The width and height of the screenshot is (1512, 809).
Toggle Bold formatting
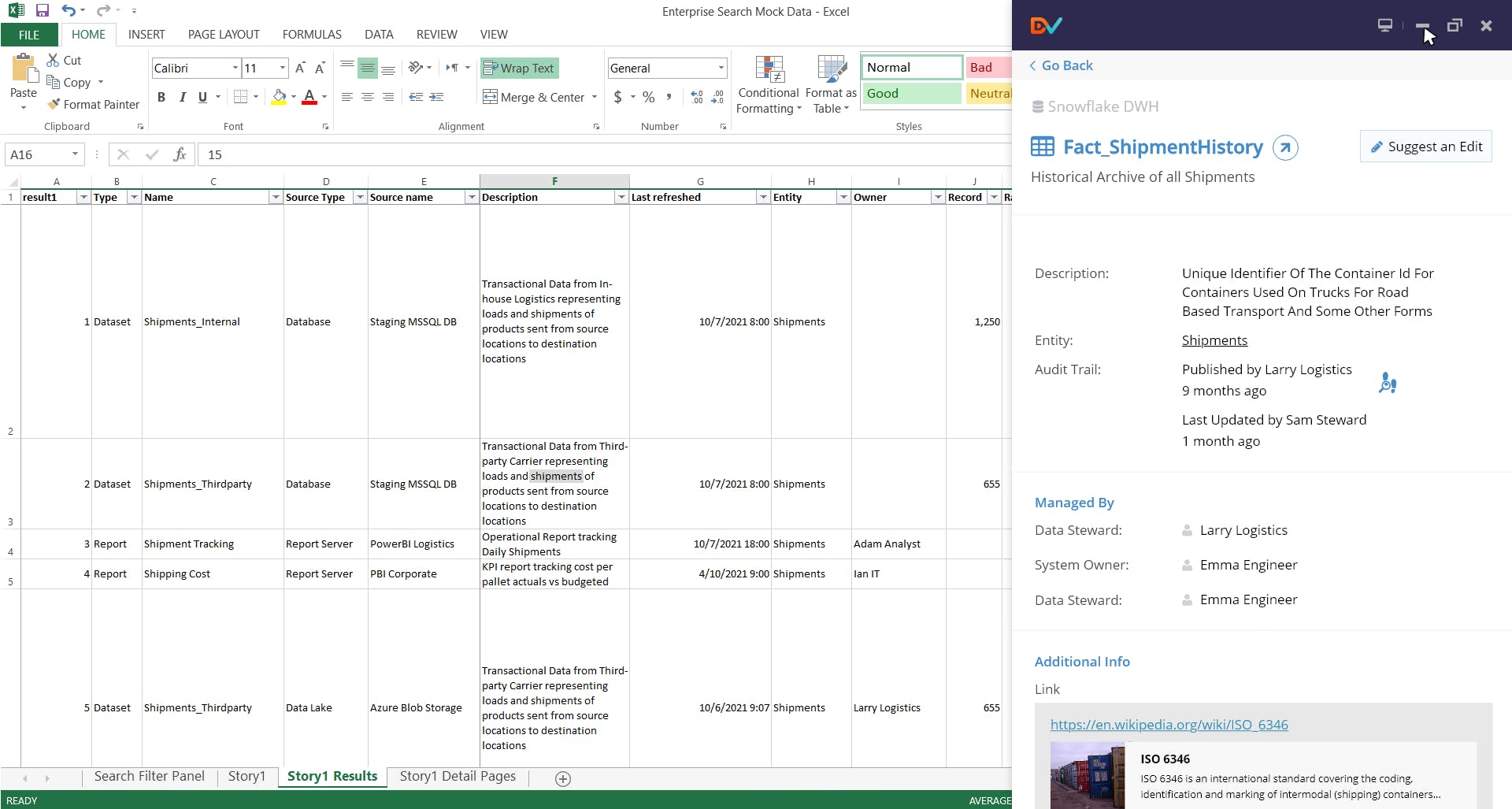[161, 97]
